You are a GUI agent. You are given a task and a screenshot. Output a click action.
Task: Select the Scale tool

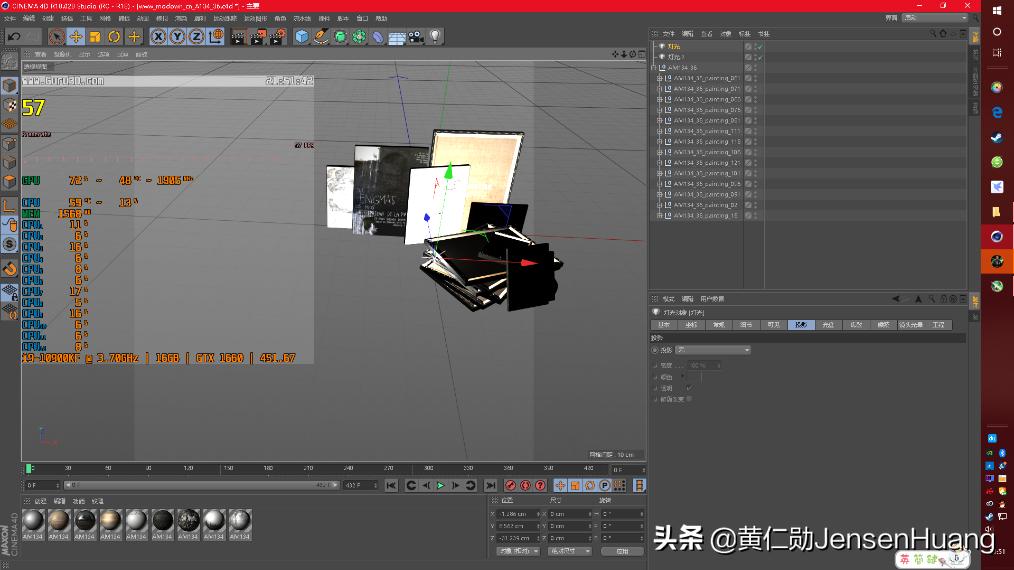(95, 37)
